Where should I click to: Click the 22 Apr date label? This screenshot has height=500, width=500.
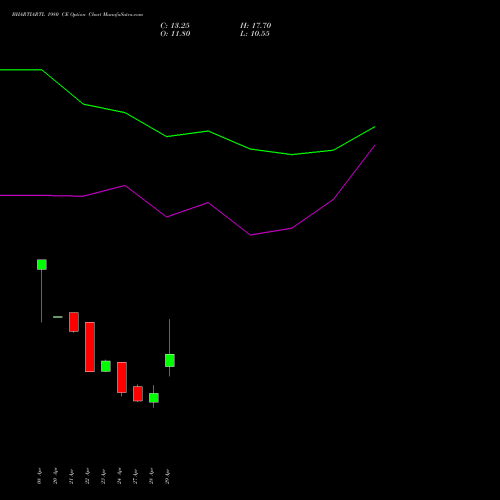click(87, 476)
